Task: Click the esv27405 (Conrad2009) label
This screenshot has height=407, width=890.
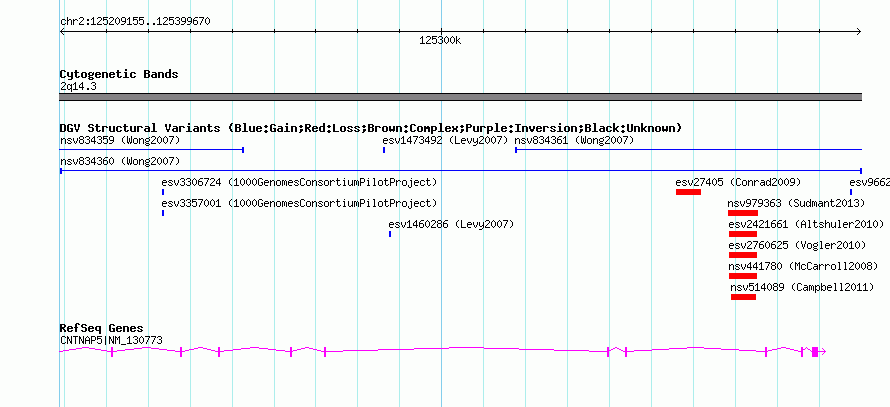Action: point(738,182)
